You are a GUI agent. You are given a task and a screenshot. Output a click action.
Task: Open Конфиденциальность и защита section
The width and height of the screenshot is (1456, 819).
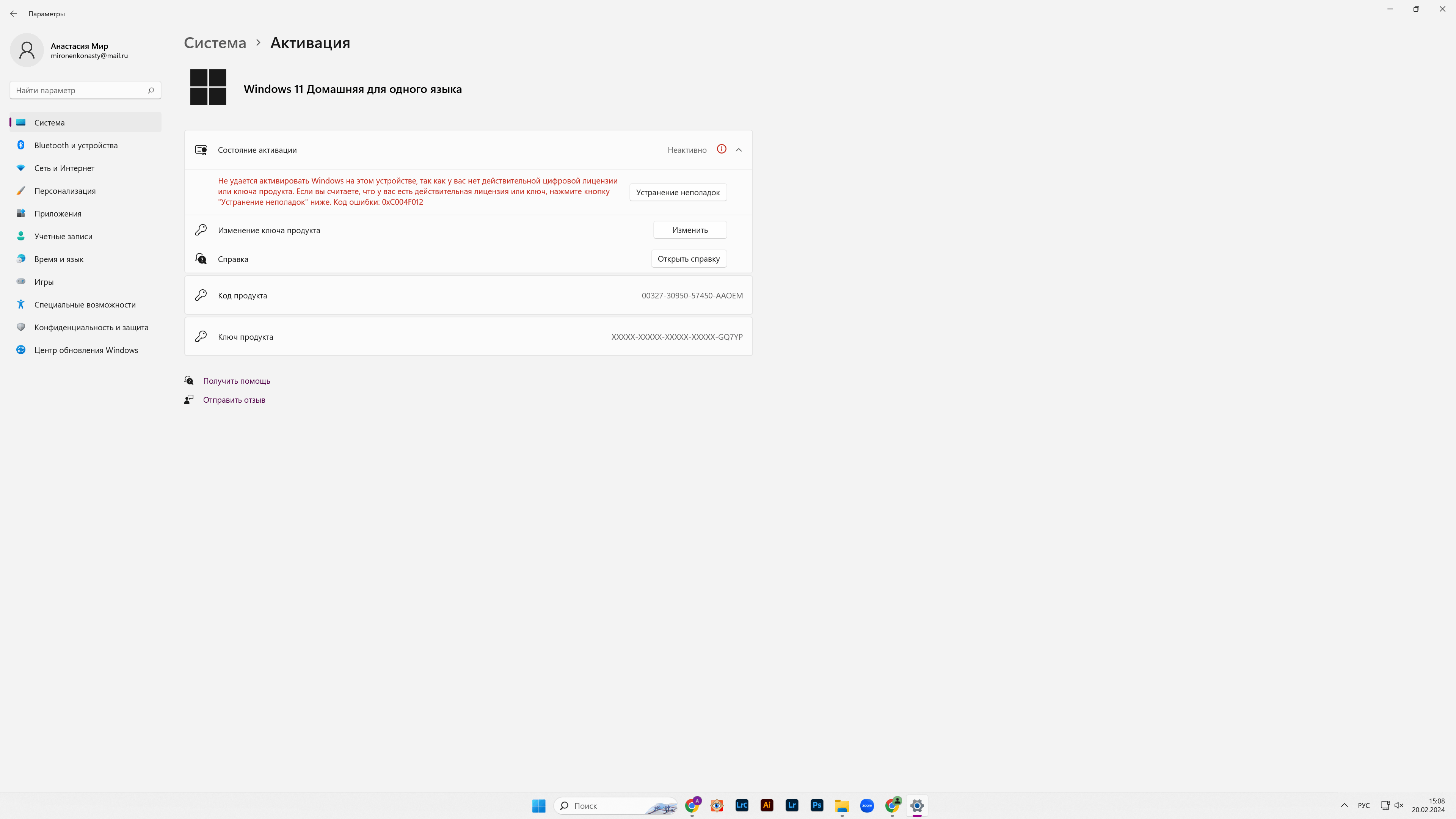[x=85, y=327]
